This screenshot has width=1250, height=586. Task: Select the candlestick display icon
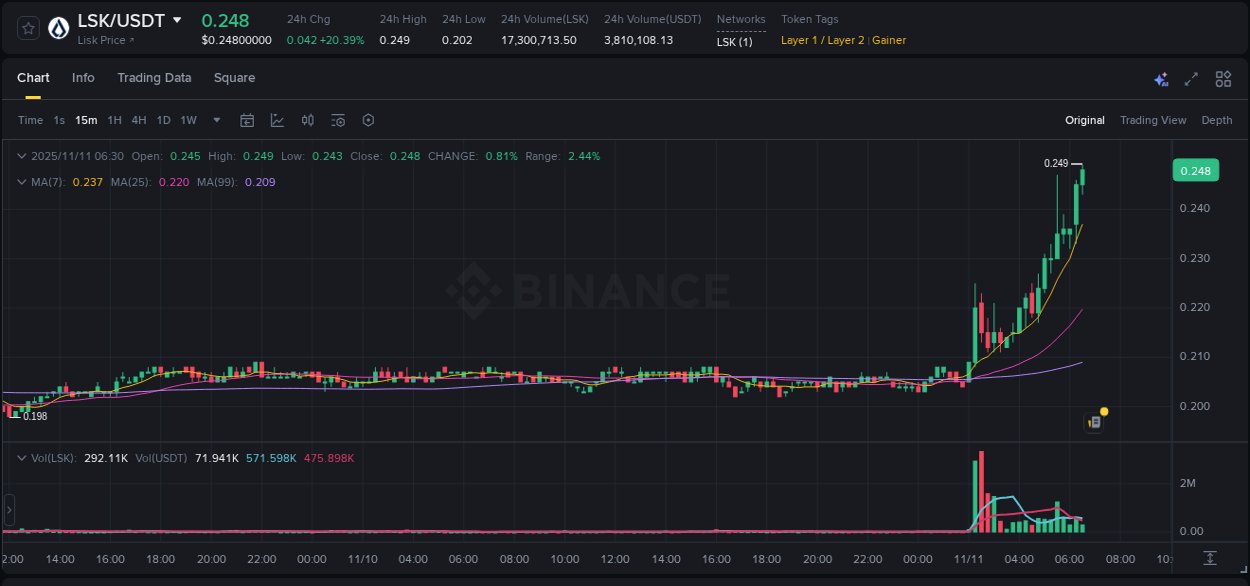308,120
